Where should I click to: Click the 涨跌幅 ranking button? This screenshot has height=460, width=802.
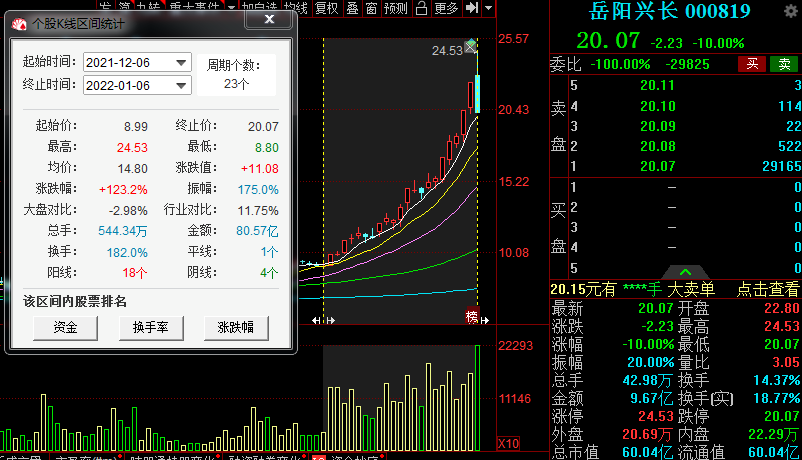click(x=236, y=327)
